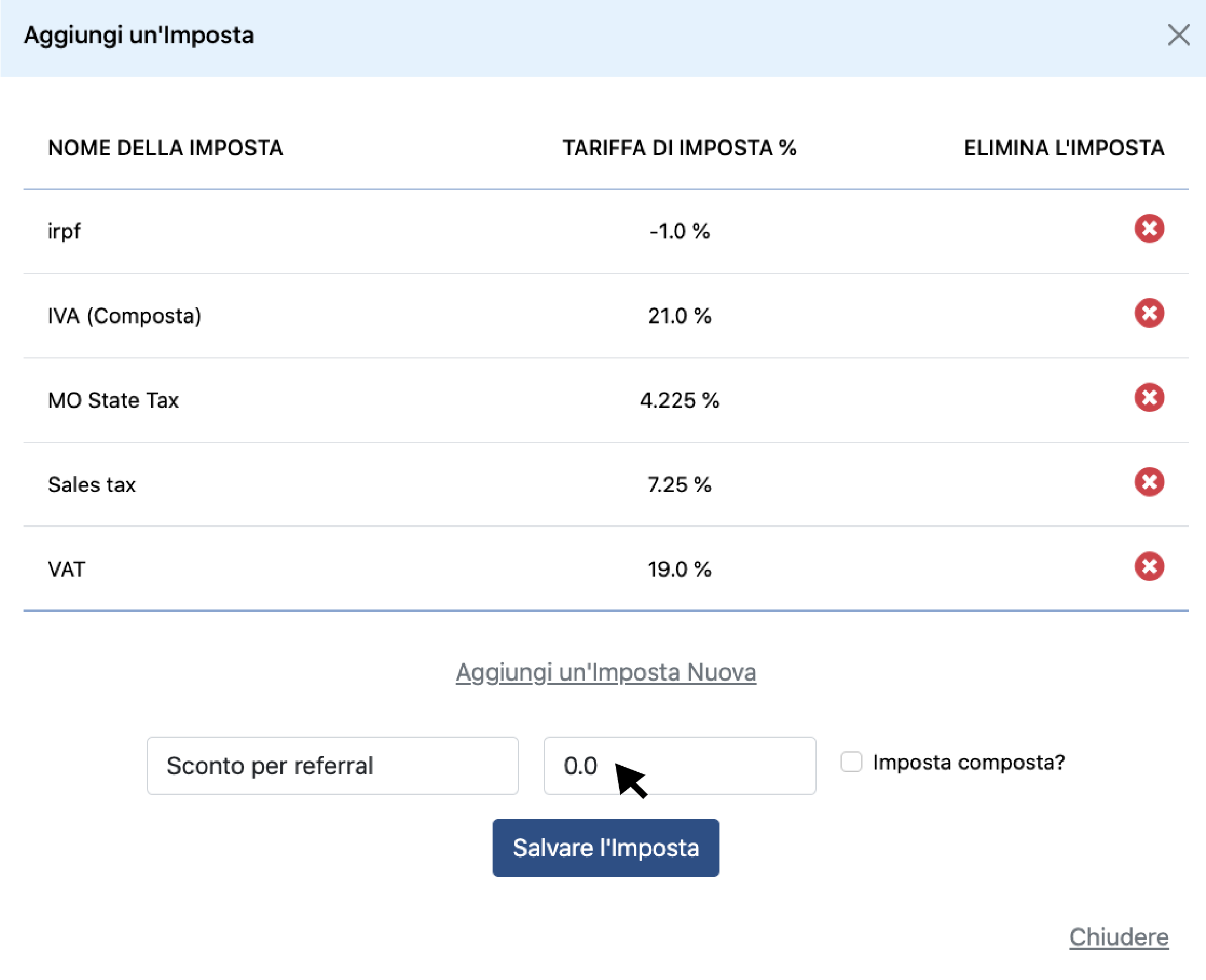Toggle the Imposta composta? checkbox
Image resolution: width=1206 pixels, height=980 pixels.
pyautogui.click(x=851, y=761)
